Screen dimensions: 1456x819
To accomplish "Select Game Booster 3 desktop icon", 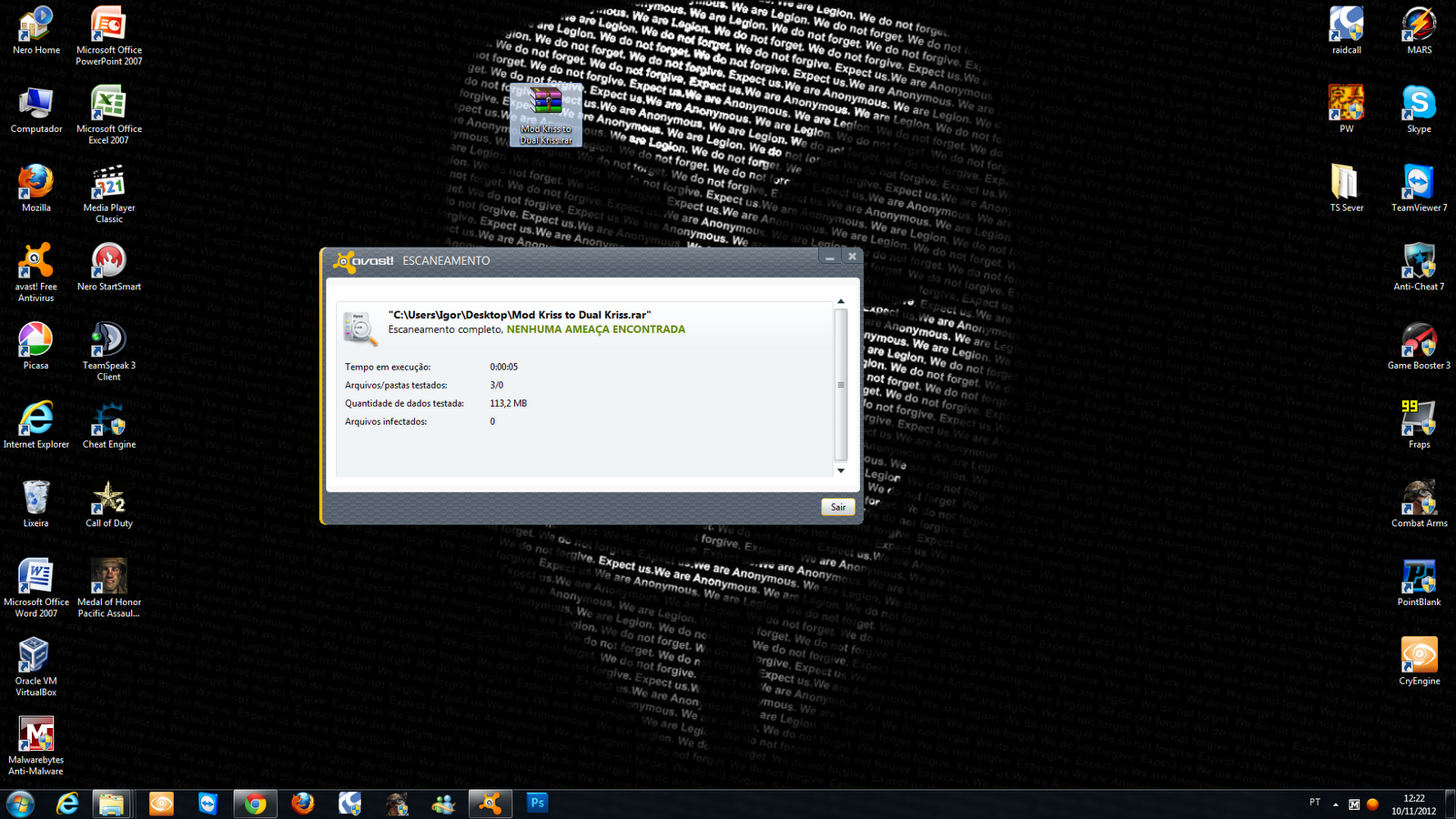I will (1420, 347).
